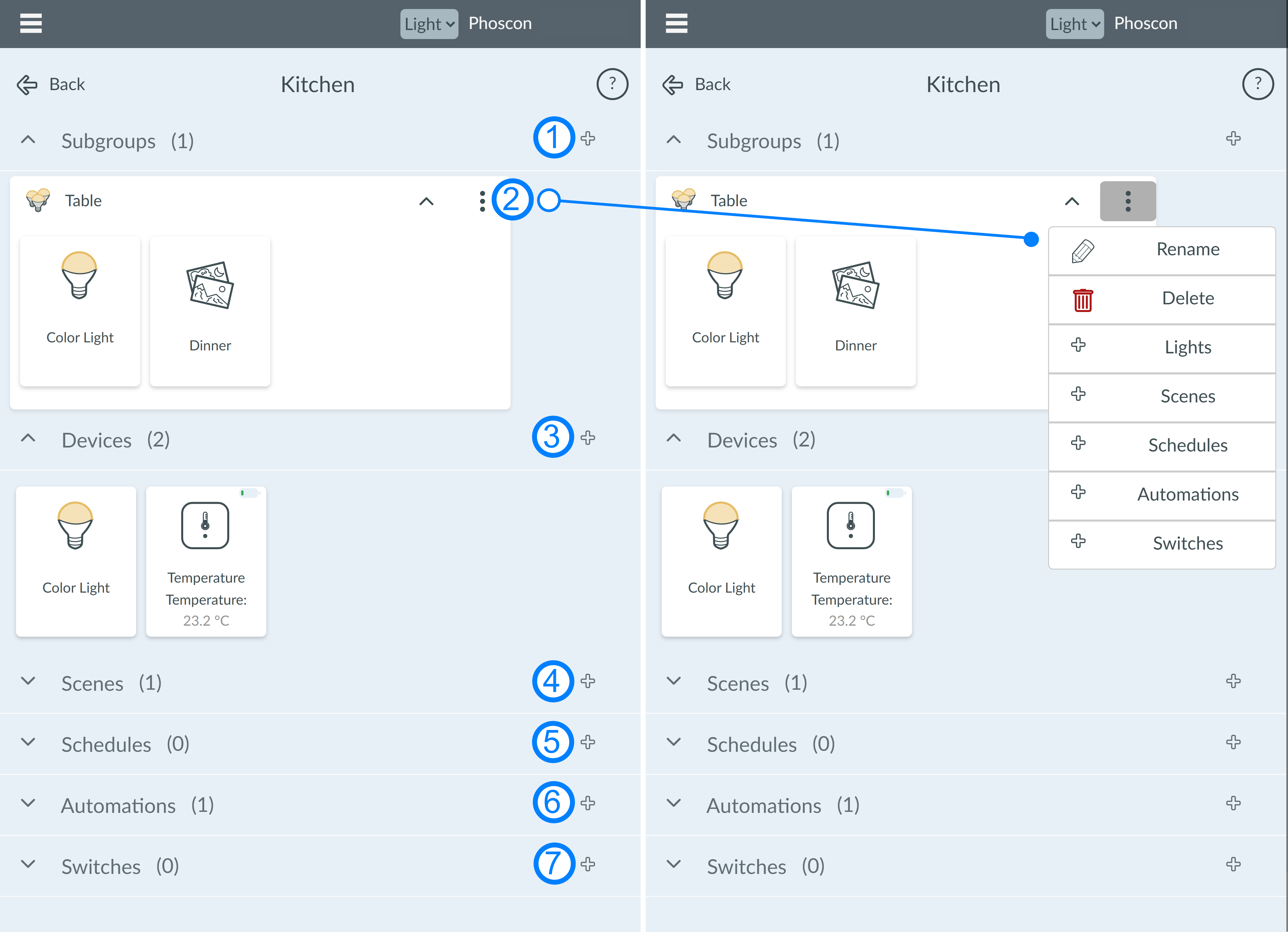The image size is (1288, 932).
Task: Click highlighted three-dot button in right panel
Action: tap(1128, 201)
